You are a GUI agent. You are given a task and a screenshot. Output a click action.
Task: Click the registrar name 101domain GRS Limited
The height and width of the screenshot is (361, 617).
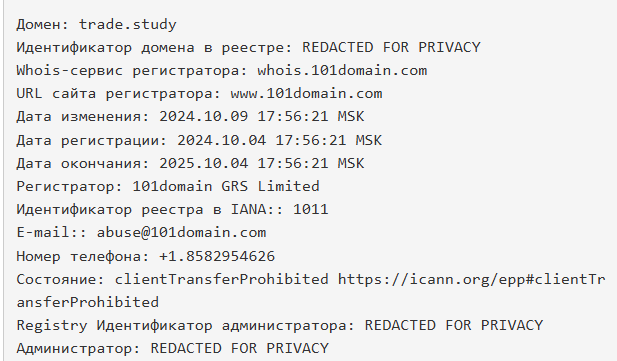226,186
